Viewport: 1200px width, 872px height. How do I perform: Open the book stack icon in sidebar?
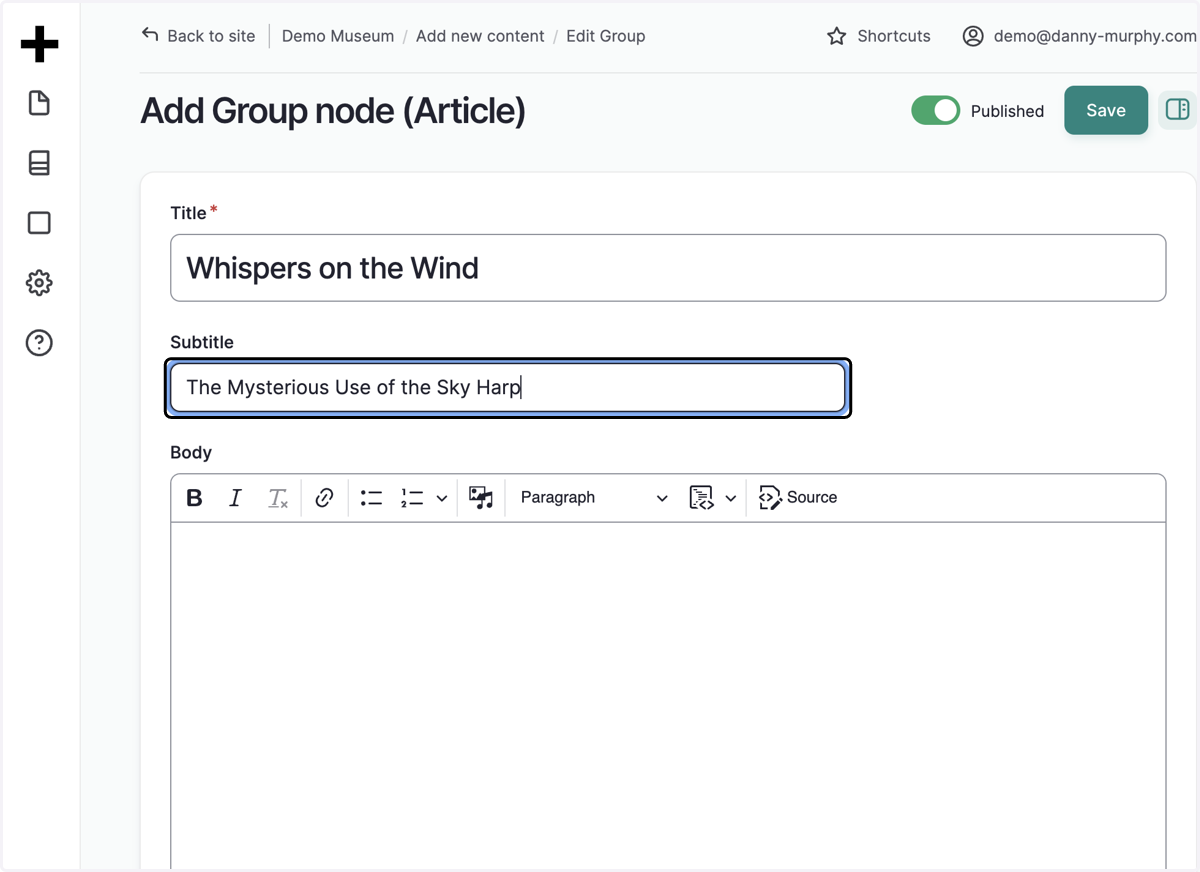(39, 163)
